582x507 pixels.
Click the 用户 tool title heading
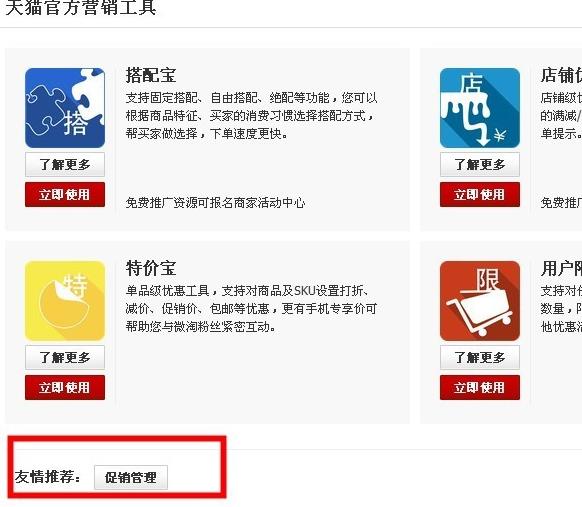click(x=561, y=268)
